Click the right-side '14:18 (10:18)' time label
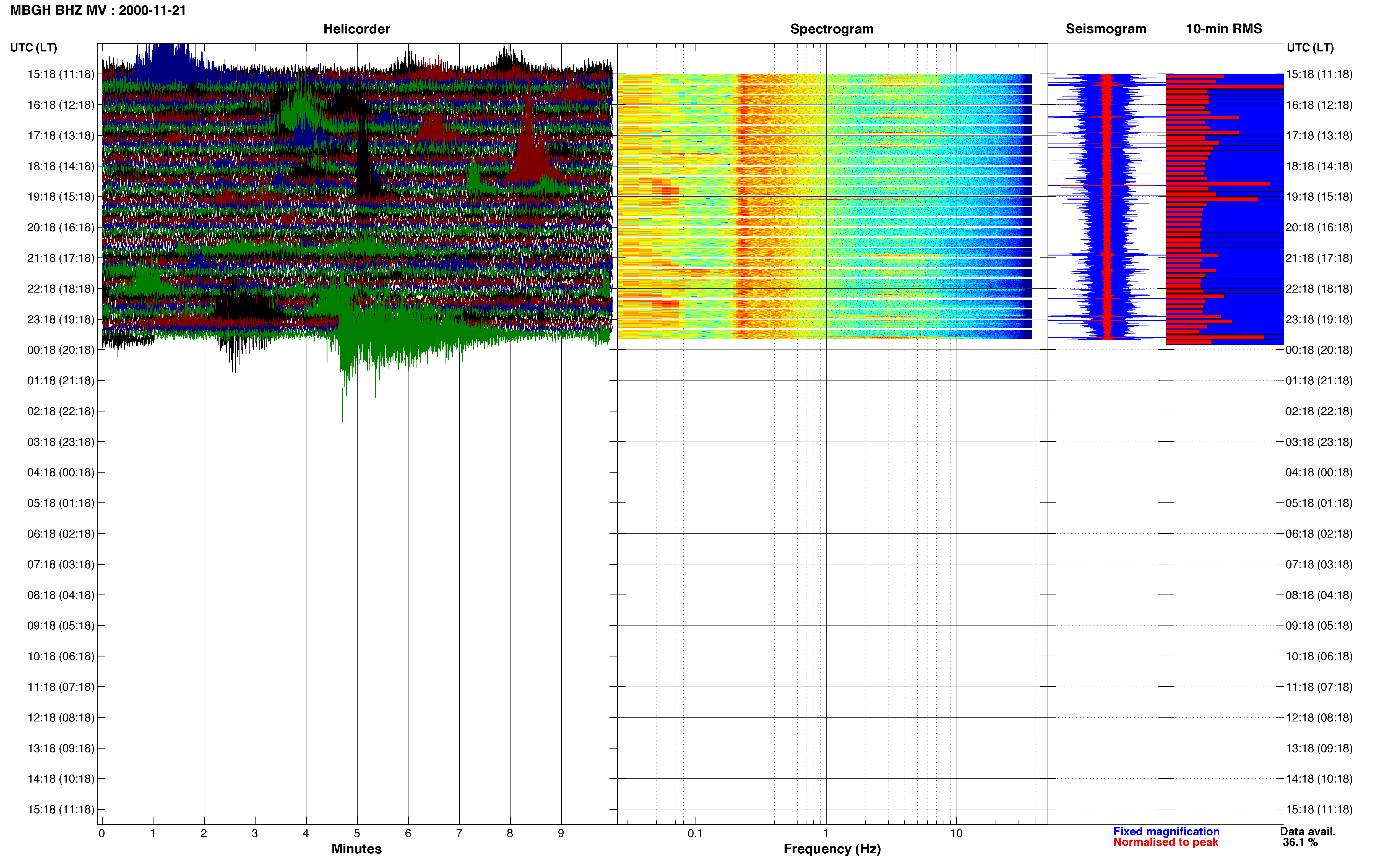1388x868 pixels. coord(1319,779)
